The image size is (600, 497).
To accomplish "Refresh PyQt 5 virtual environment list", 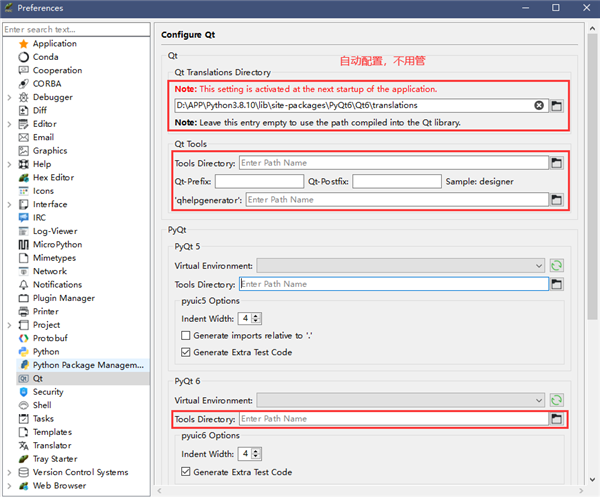I will (556, 266).
